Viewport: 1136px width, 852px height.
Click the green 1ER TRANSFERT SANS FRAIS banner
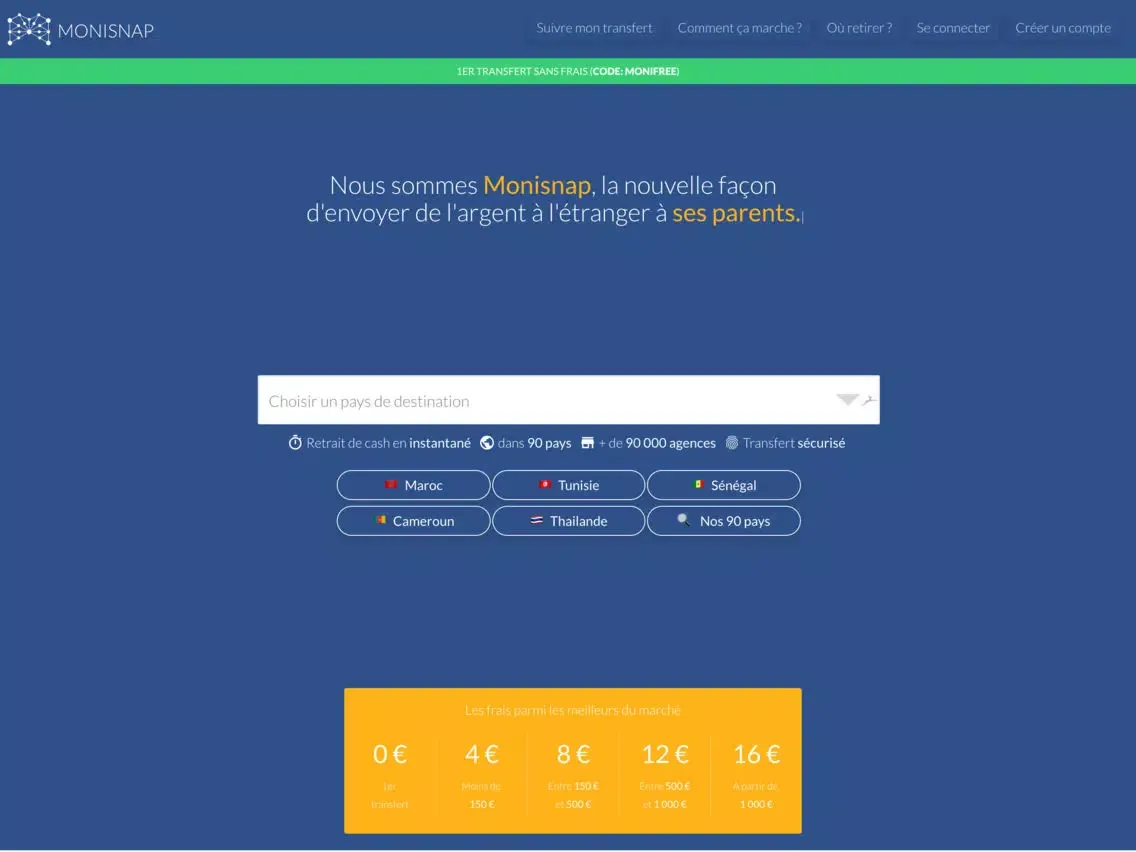pos(568,71)
